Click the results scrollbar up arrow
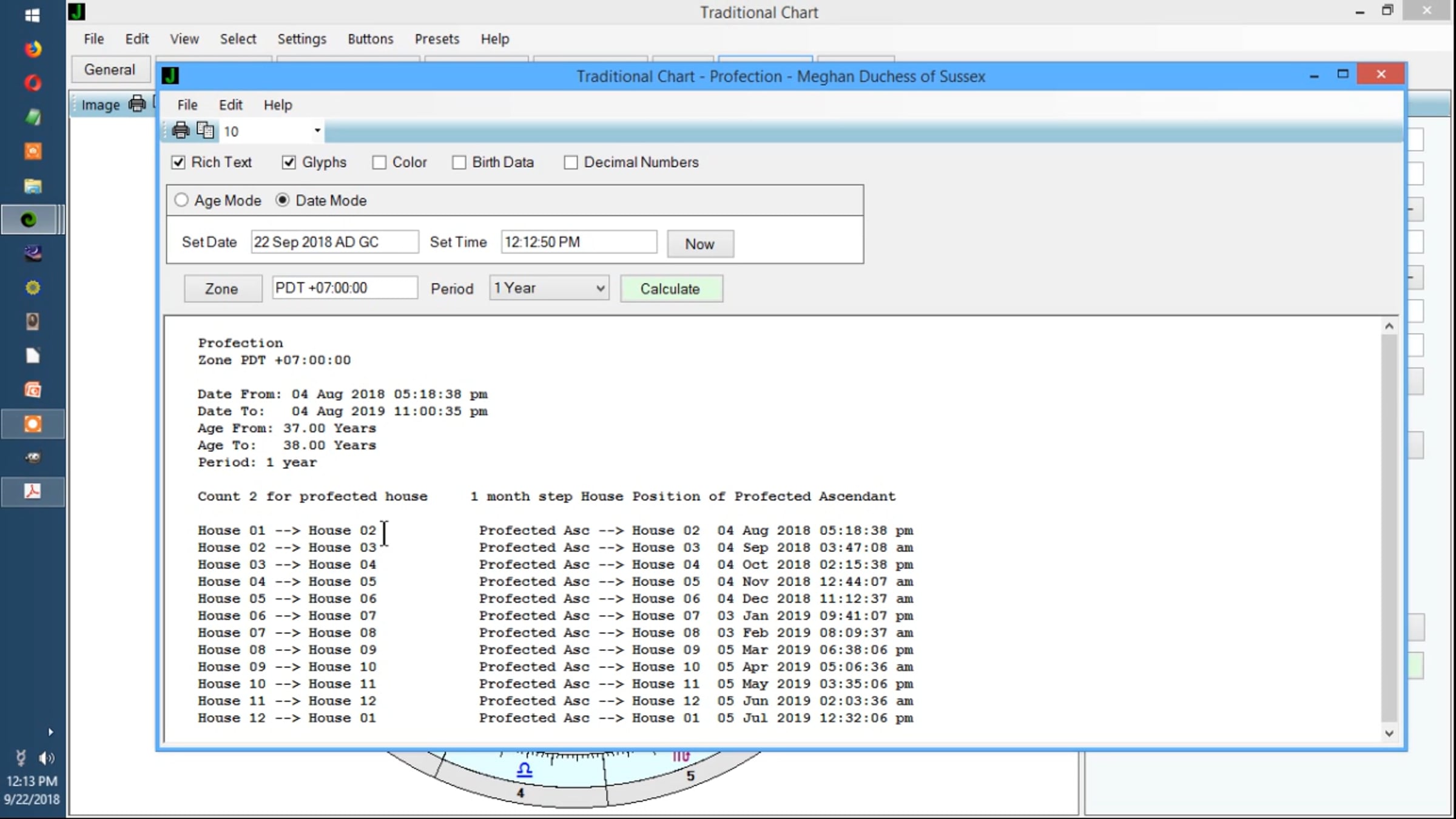The height and width of the screenshot is (819, 1456). click(1389, 326)
